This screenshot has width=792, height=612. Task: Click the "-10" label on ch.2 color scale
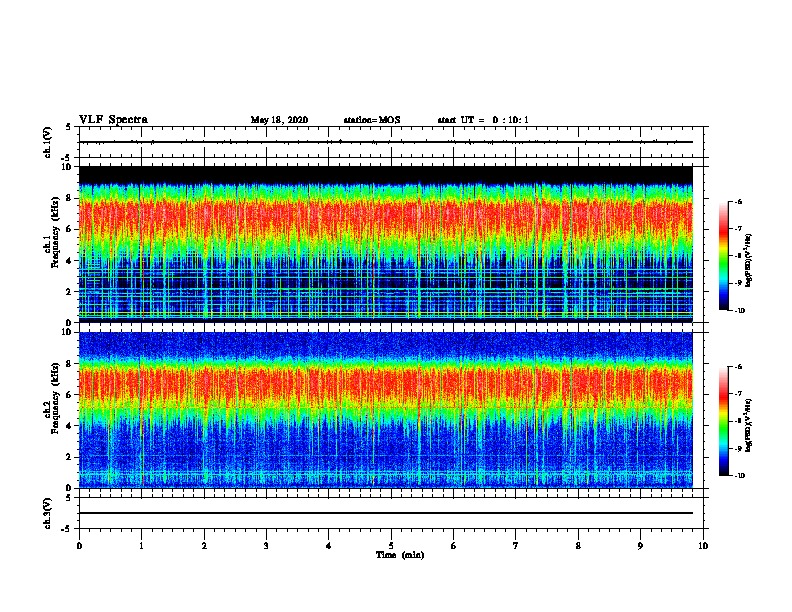(739, 476)
